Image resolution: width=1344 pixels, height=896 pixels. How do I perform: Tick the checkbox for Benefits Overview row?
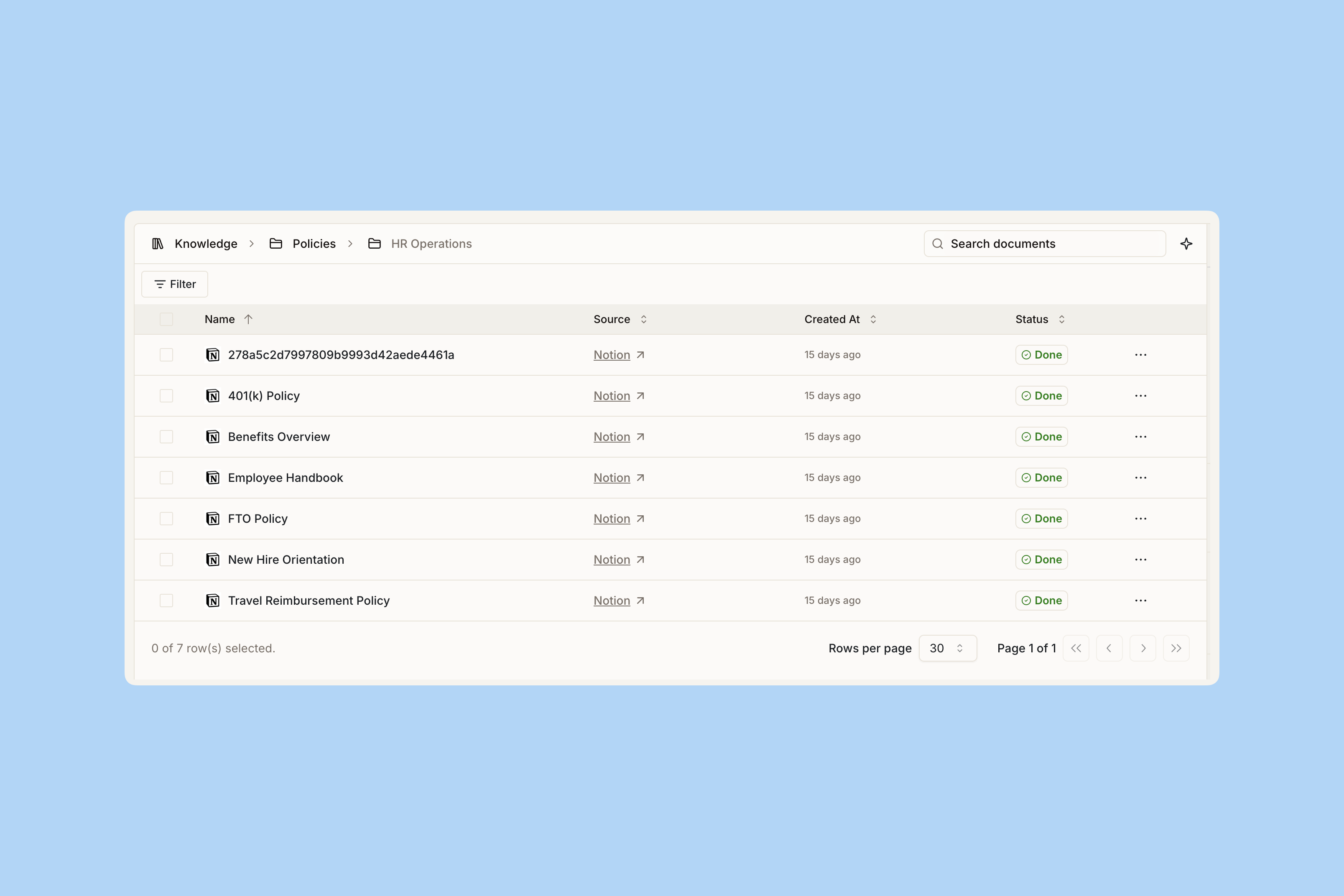pyautogui.click(x=166, y=437)
